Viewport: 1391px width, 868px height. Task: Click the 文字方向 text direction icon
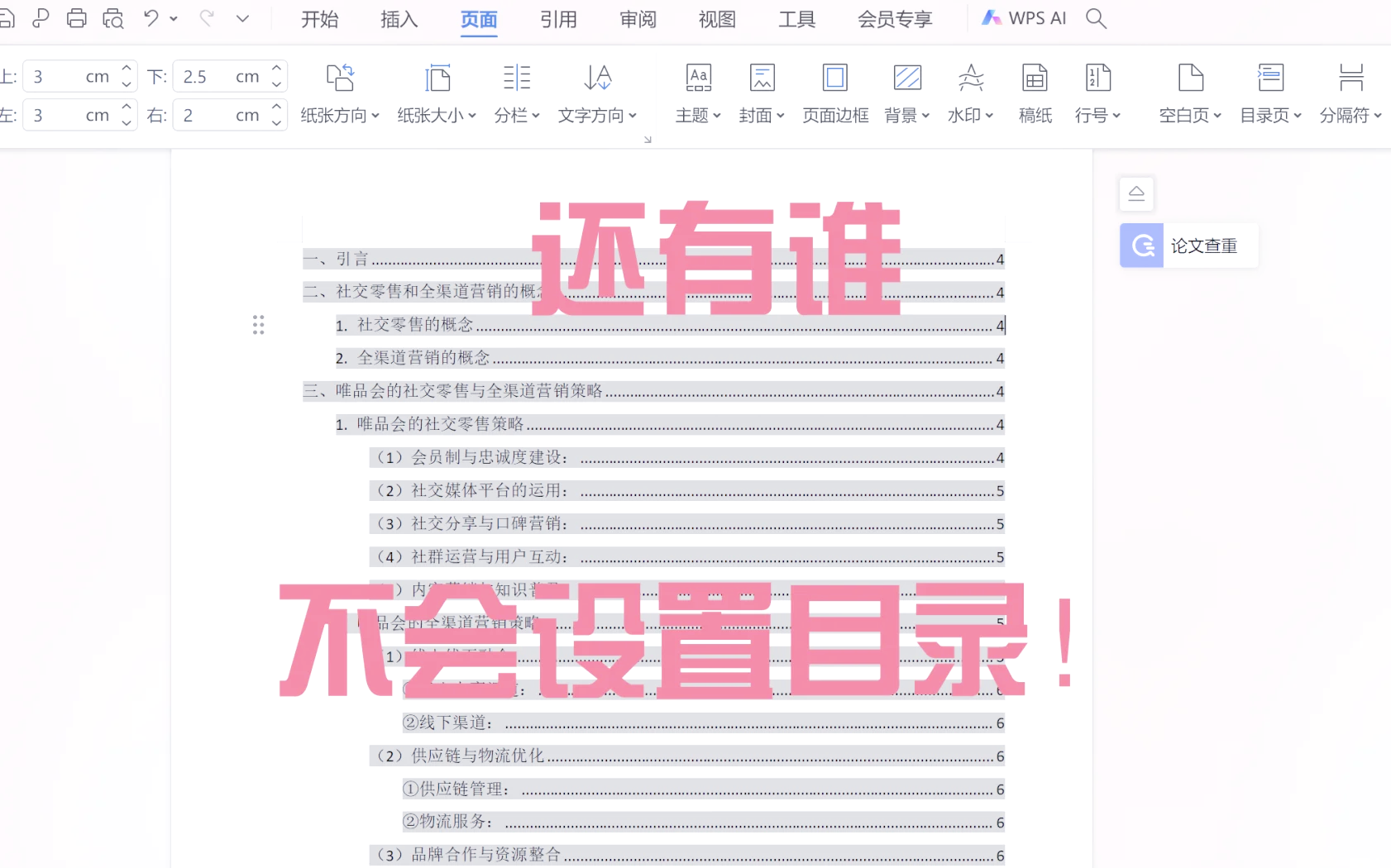(597, 78)
